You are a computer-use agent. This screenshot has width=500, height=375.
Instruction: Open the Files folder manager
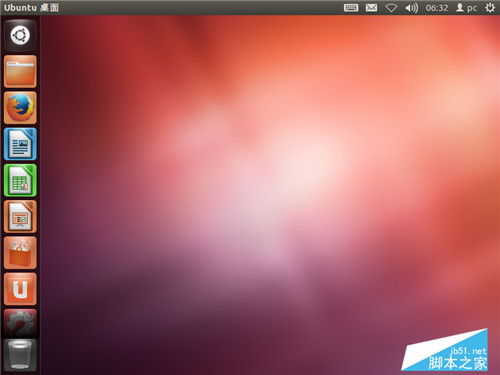click(x=20, y=71)
